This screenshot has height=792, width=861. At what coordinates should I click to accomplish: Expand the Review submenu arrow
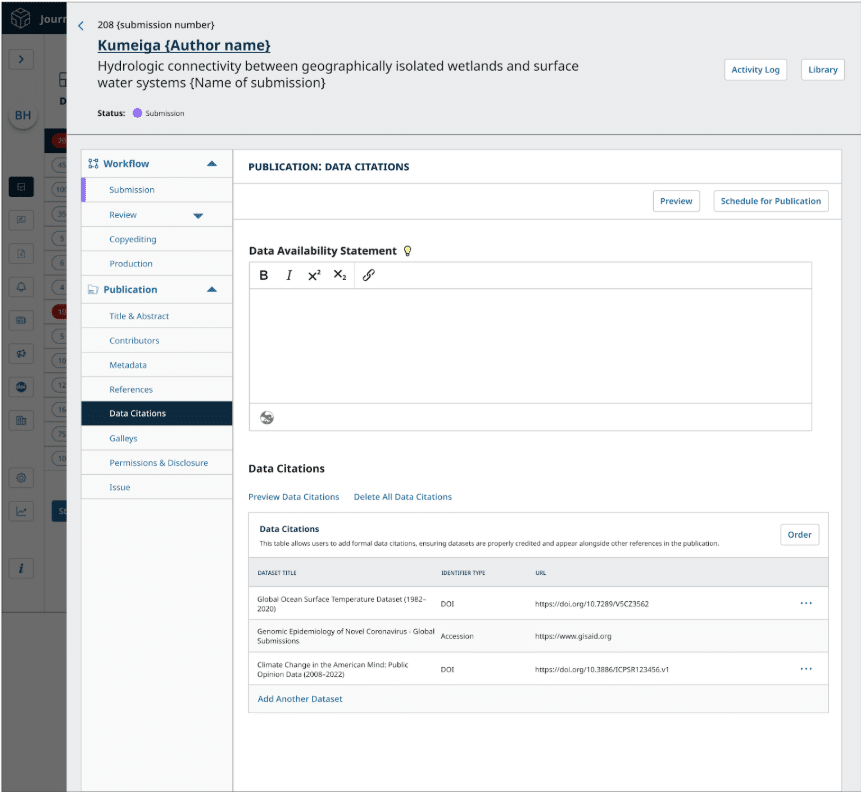(x=198, y=215)
